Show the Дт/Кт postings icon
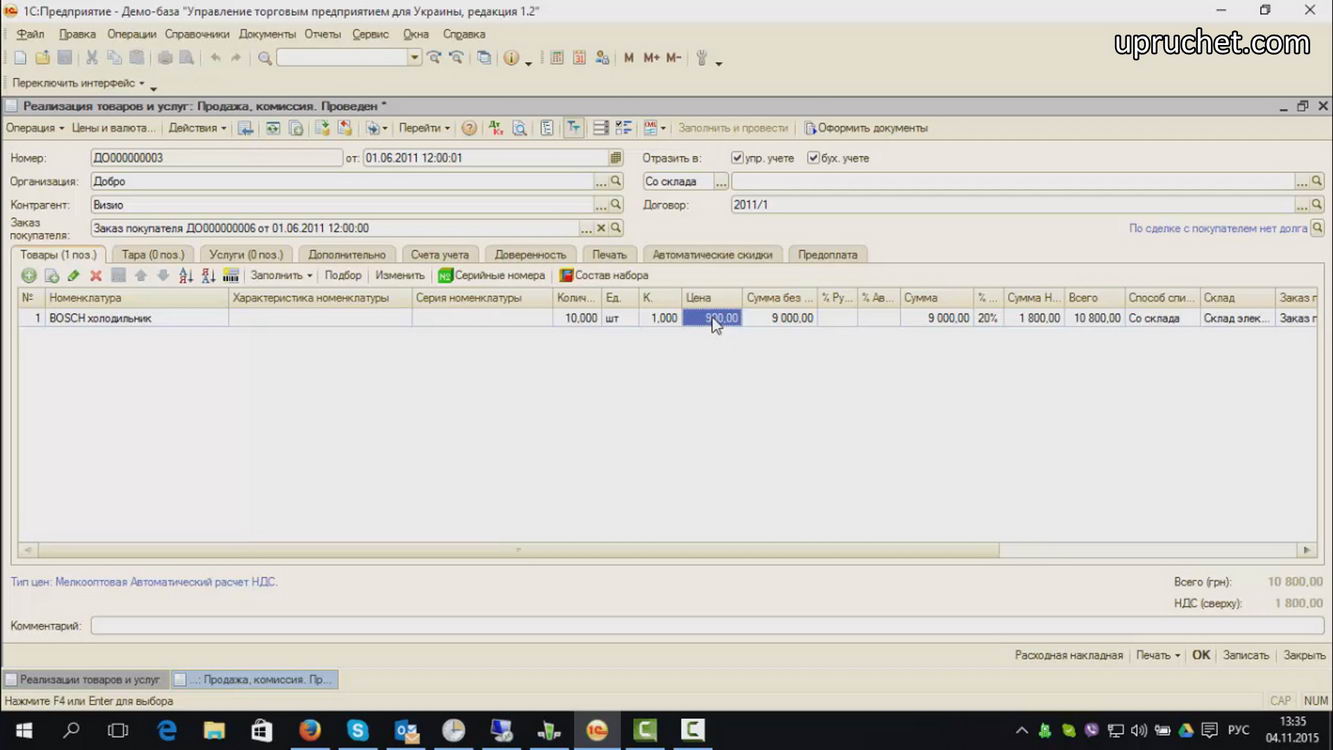The height and width of the screenshot is (750, 1333). [x=496, y=128]
